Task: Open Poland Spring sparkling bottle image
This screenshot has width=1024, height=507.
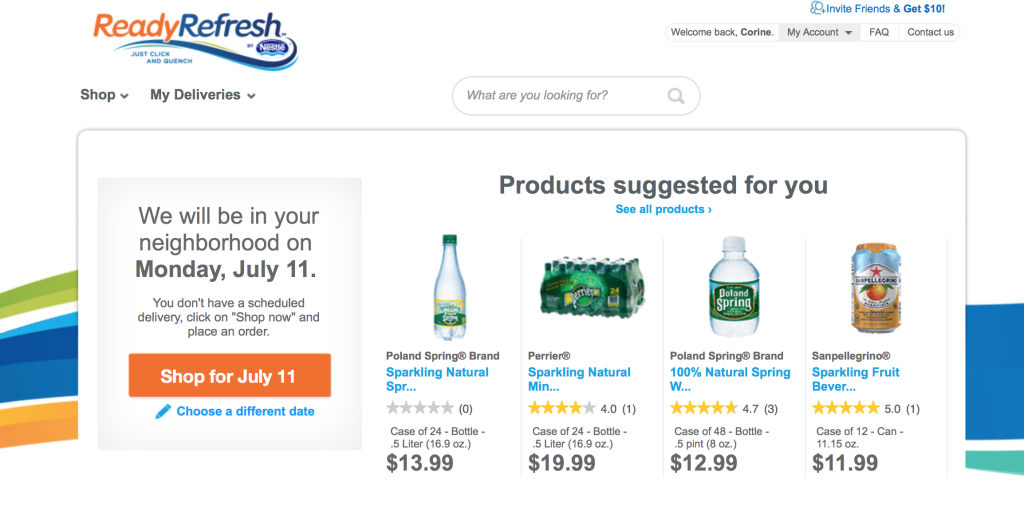Action: (450, 287)
